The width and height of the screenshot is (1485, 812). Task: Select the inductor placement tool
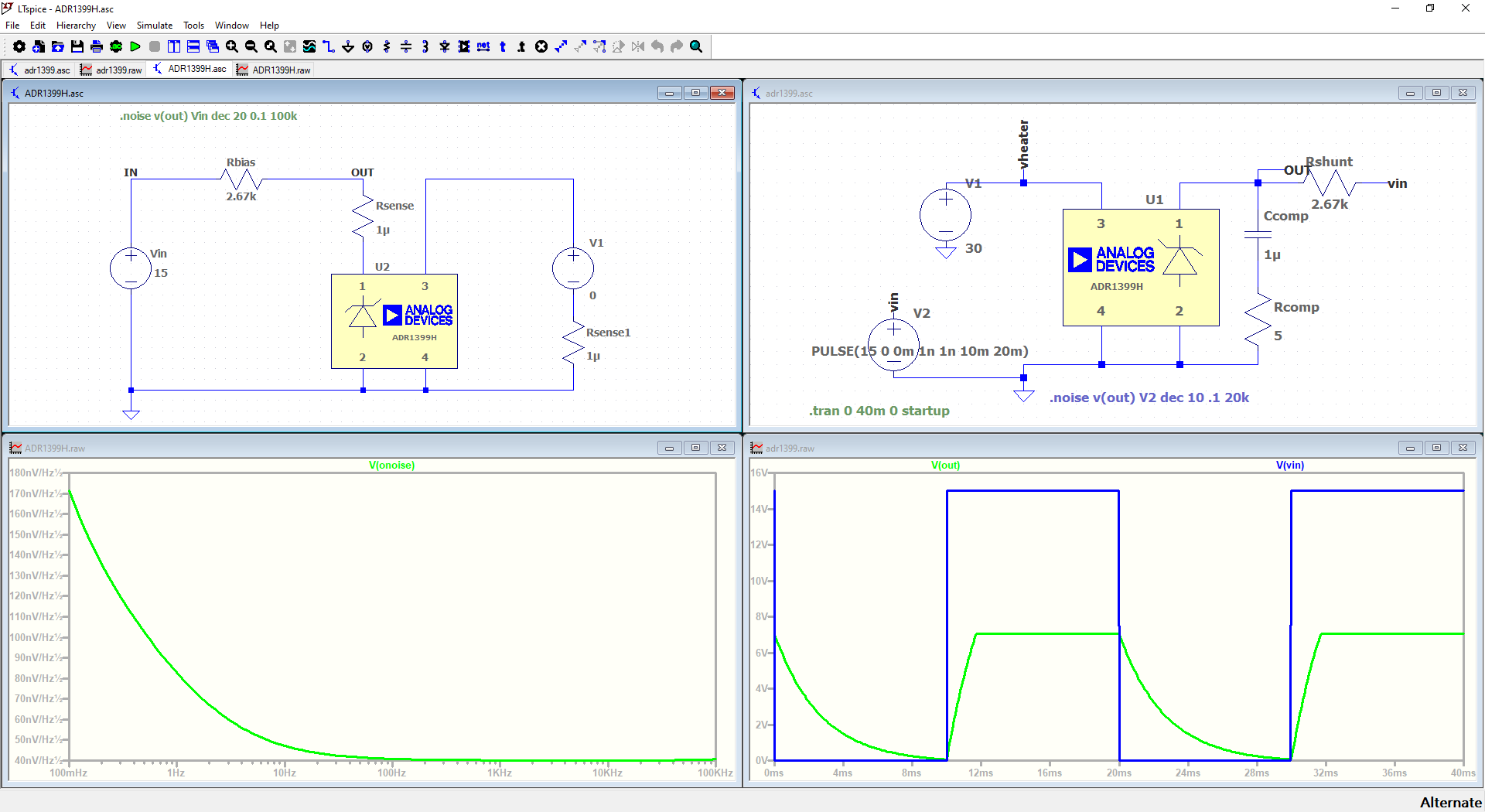click(425, 46)
